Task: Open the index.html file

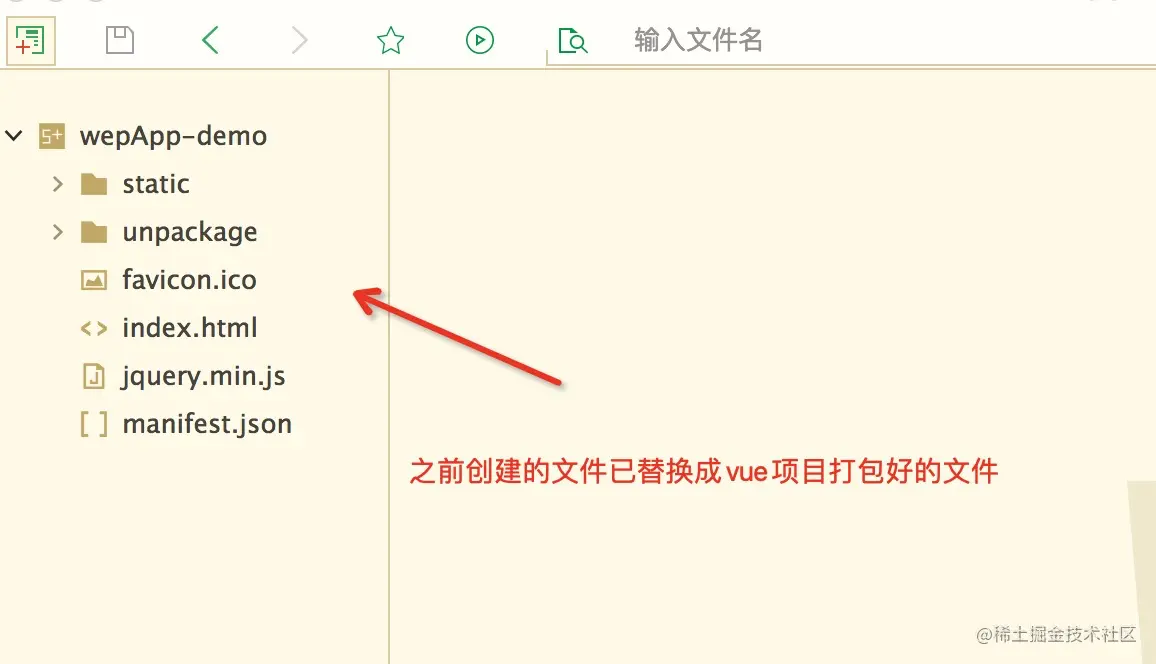Action: coord(189,328)
